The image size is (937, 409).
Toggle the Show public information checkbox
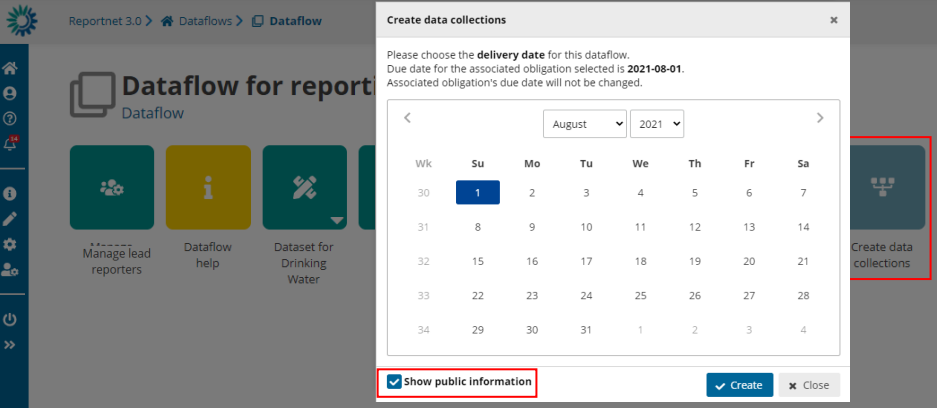pyautogui.click(x=395, y=382)
